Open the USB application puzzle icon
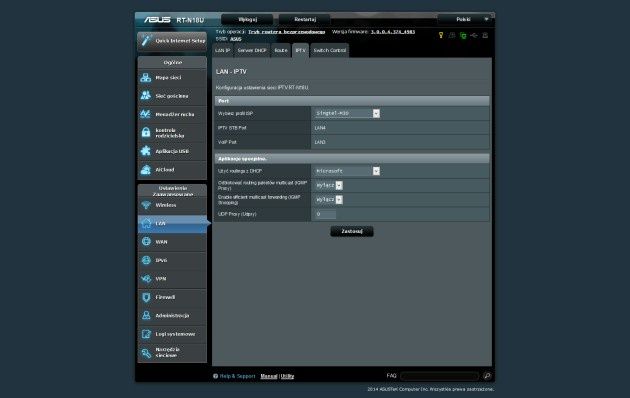The height and width of the screenshot is (398, 630). (x=146, y=151)
